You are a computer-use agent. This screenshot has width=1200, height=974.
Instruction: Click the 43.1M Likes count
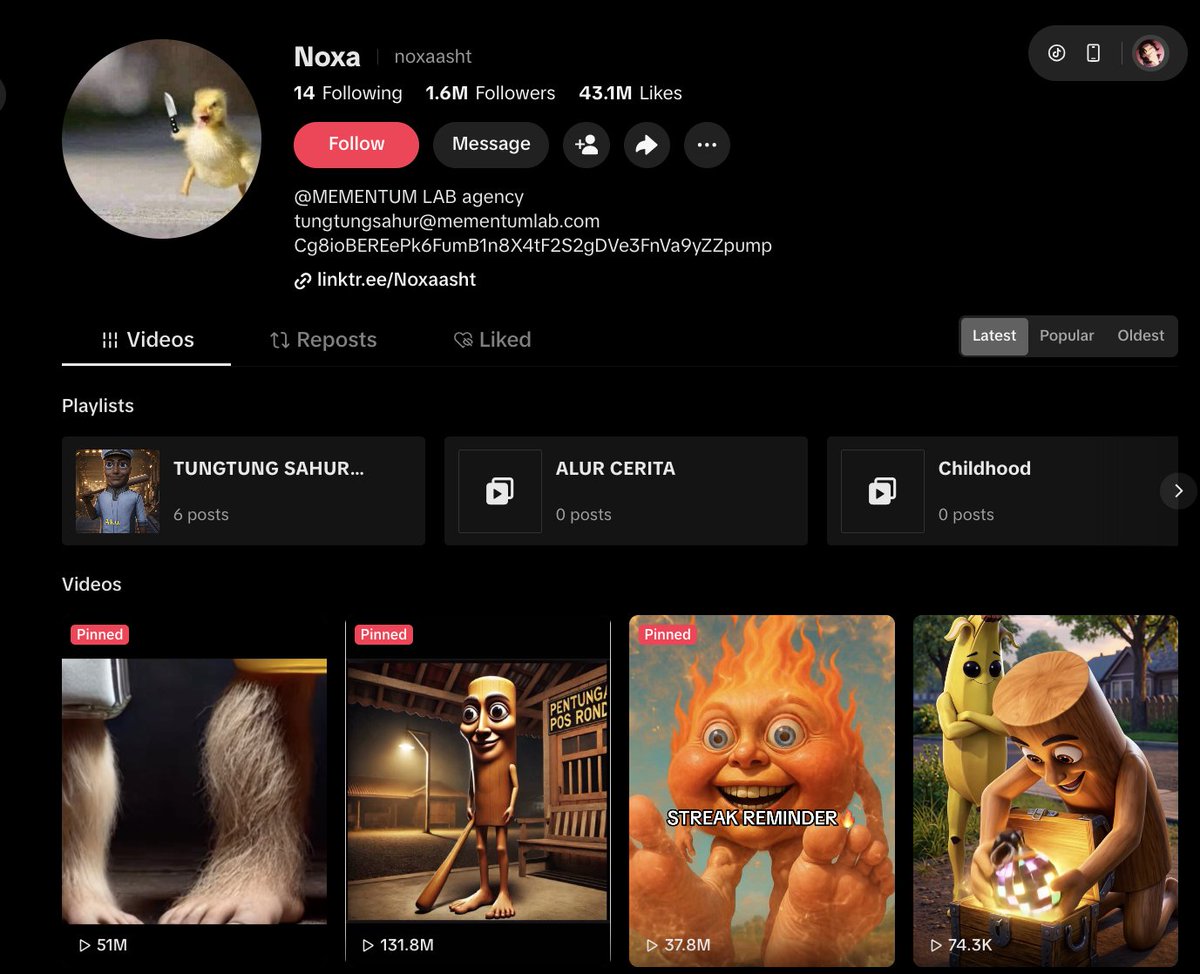630,93
